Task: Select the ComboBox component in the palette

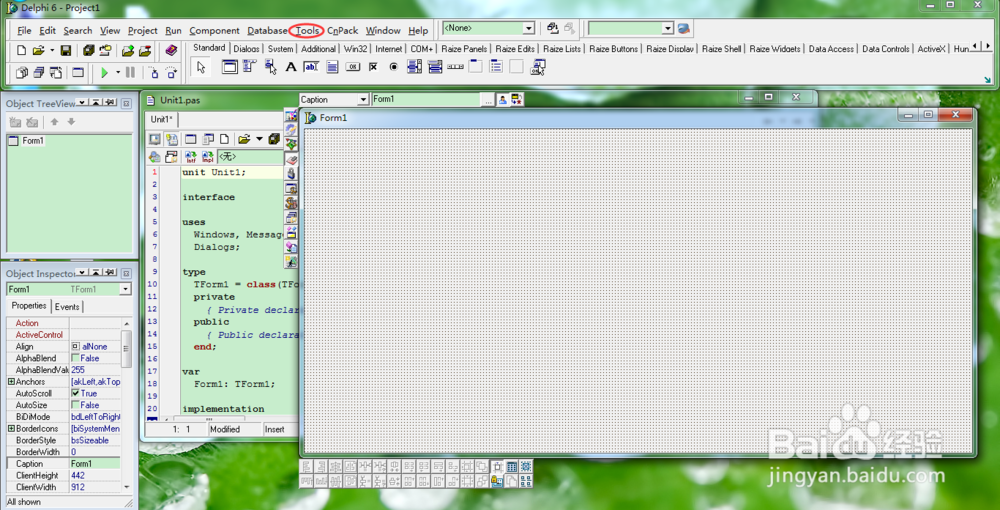Action: 435,67
